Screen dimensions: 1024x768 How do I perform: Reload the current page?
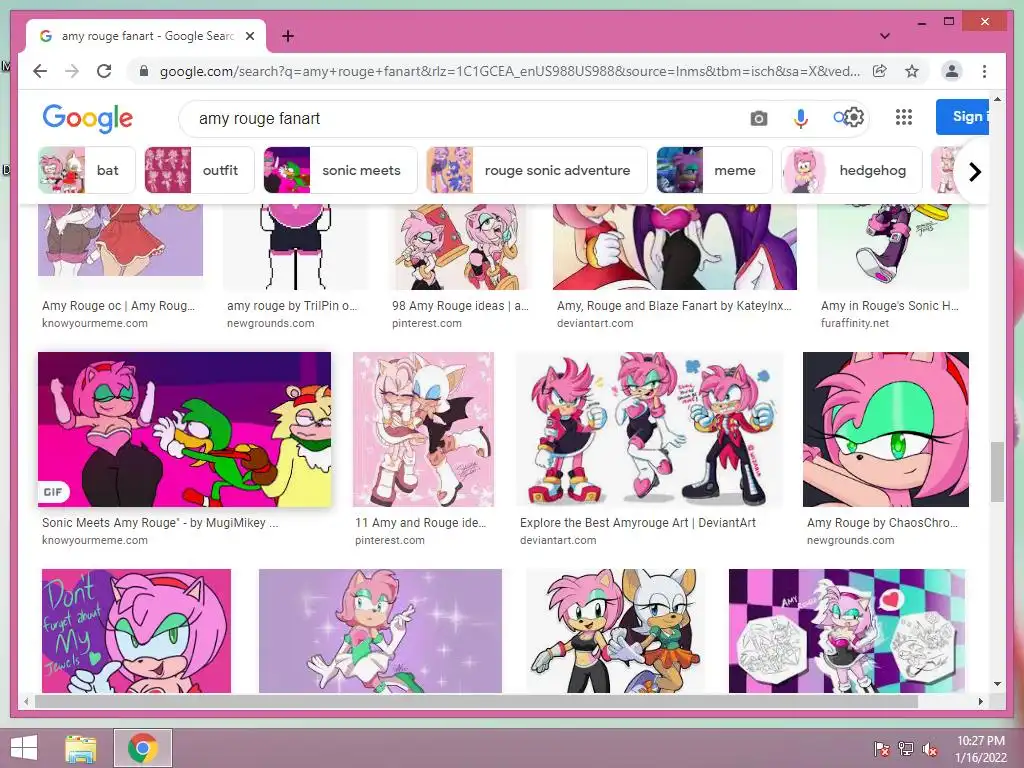[x=104, y=71]
